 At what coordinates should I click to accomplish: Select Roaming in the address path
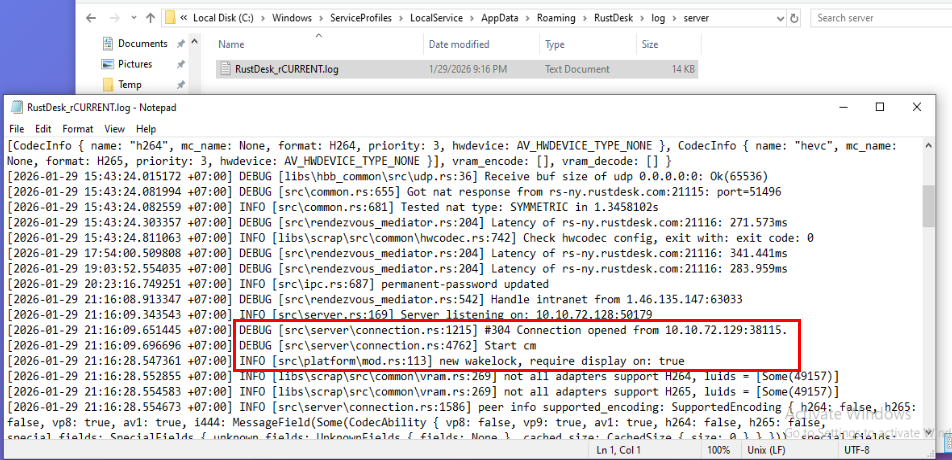coord(556,18)
